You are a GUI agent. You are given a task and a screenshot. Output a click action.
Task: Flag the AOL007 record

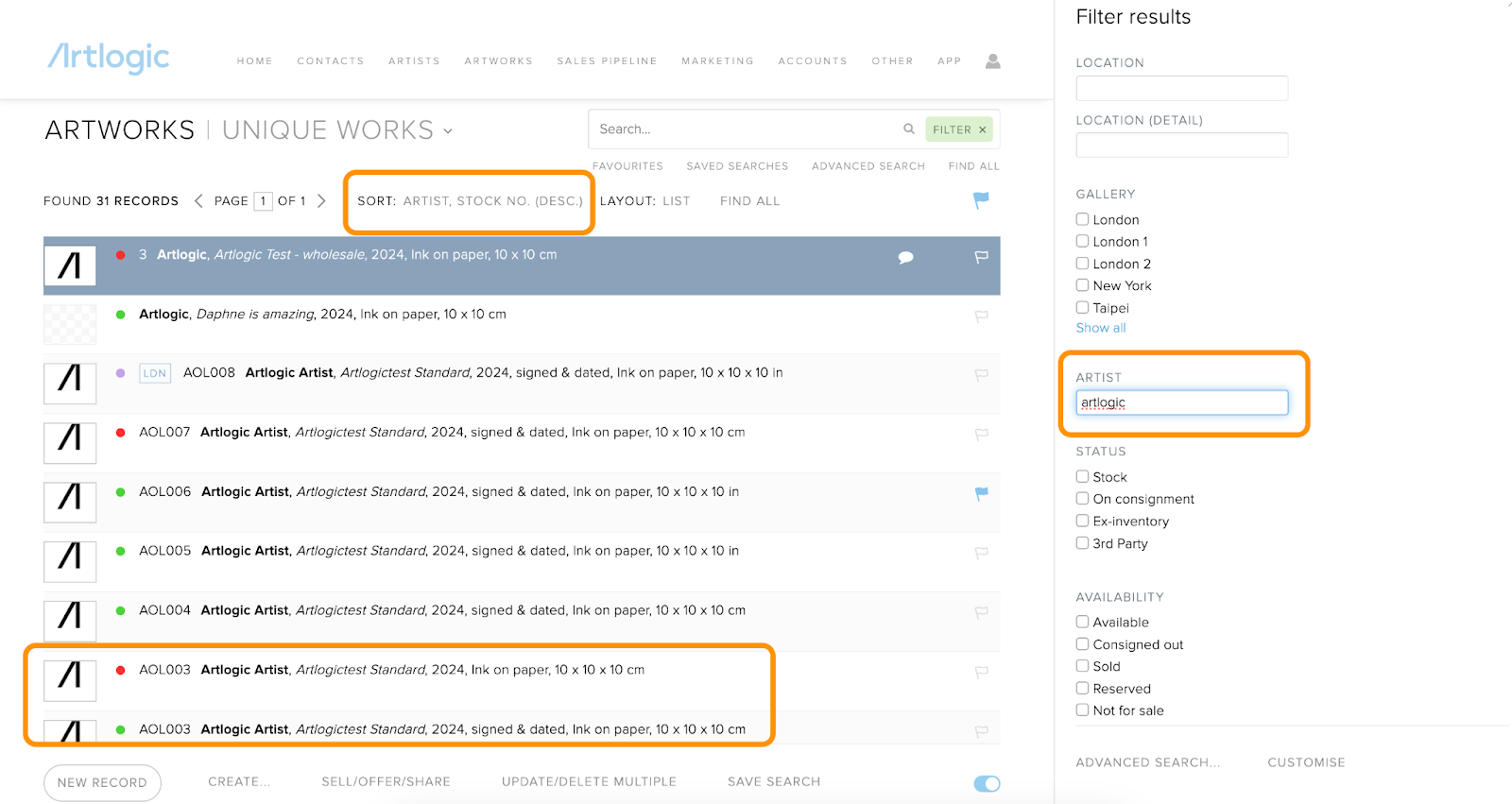(x=981, y=434)
